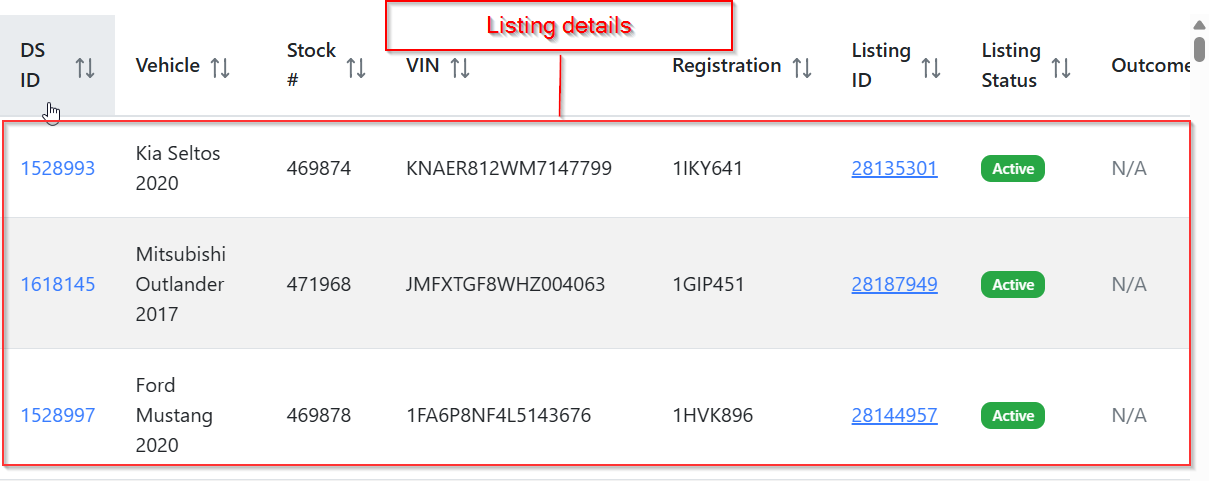Open DS ID 1618145 link
Screen dimensions: 1214x481
[58, 284]
